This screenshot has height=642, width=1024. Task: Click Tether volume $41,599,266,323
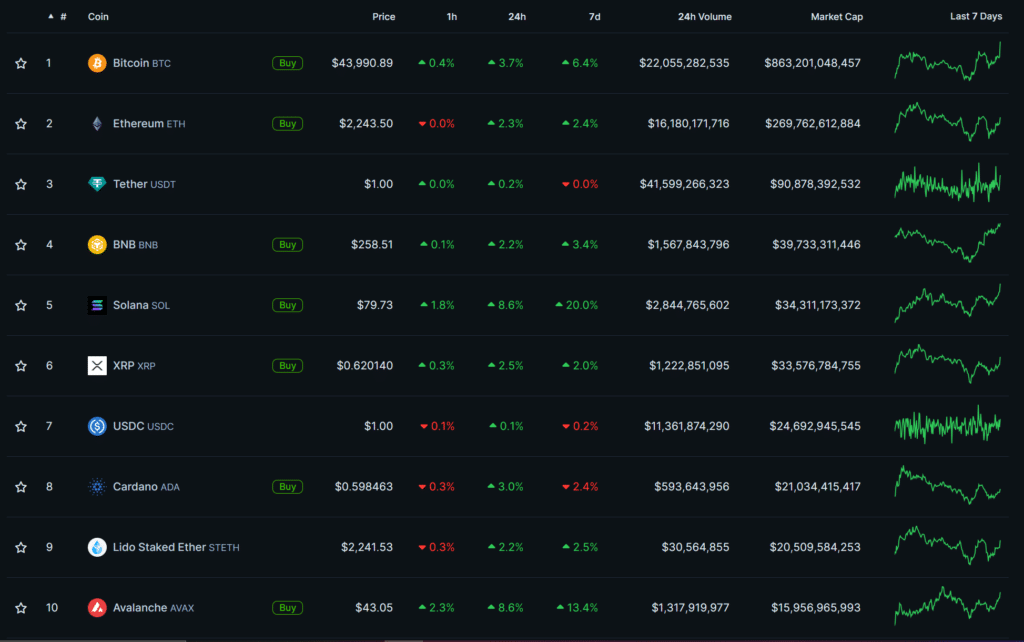684,184
